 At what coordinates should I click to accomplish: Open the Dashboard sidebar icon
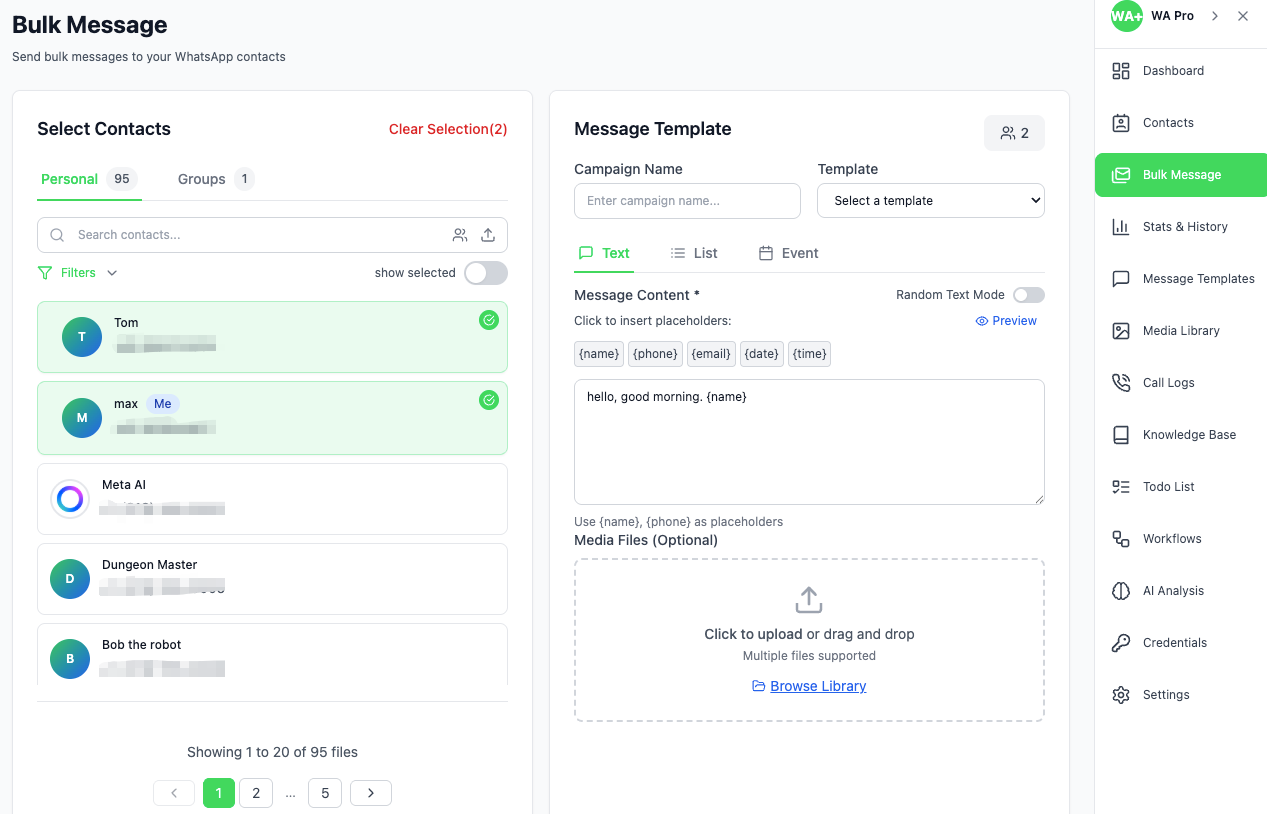(1121, 71)
